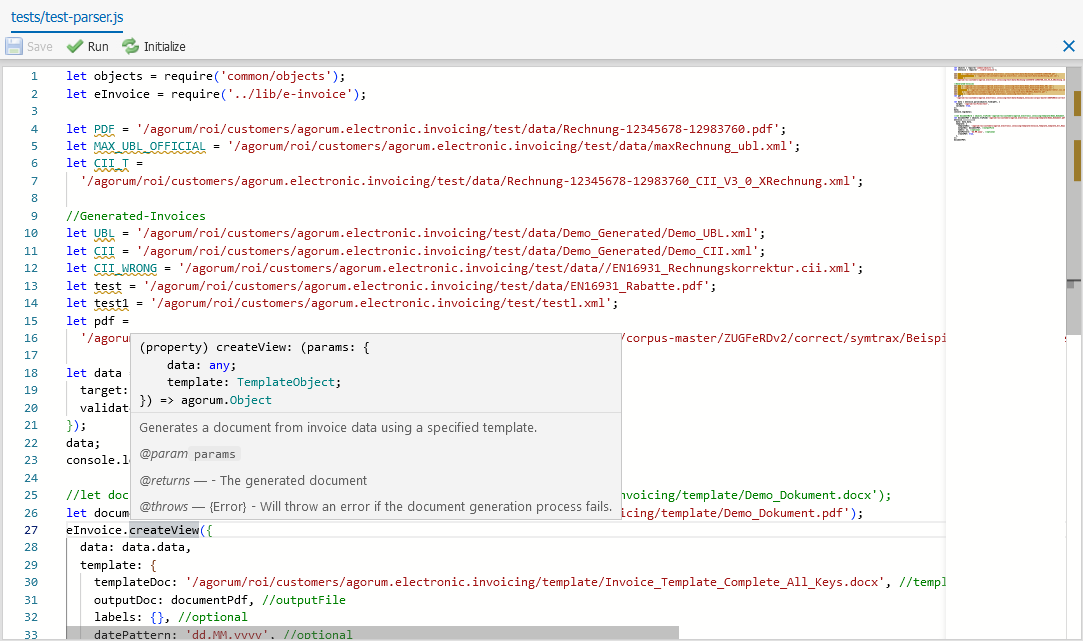Click the Object type in tooltip signature
This screenshot has height=641, width=1083.
click(x=251, y=400)
